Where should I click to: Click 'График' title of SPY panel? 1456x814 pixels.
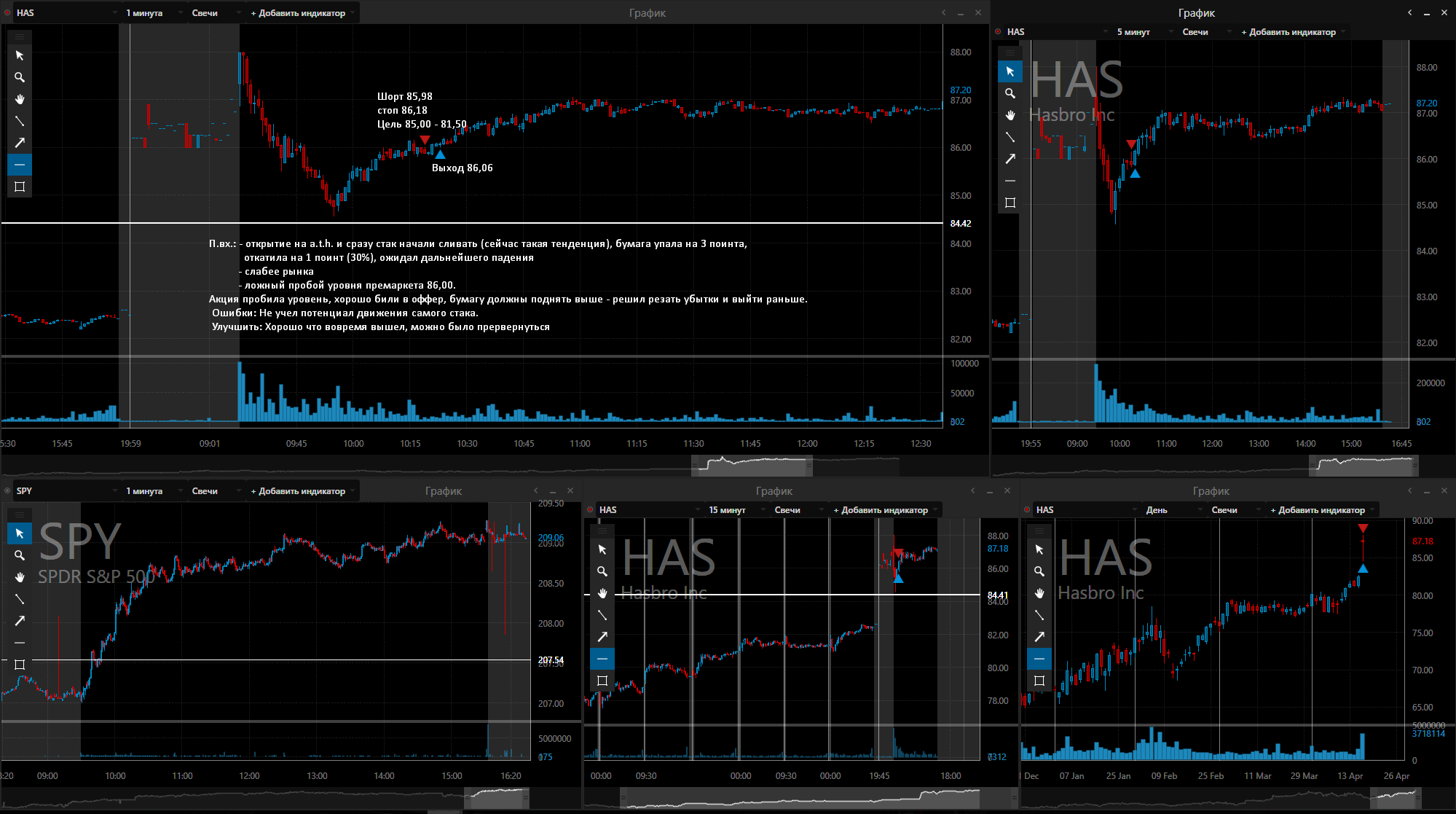coord(443,491)
